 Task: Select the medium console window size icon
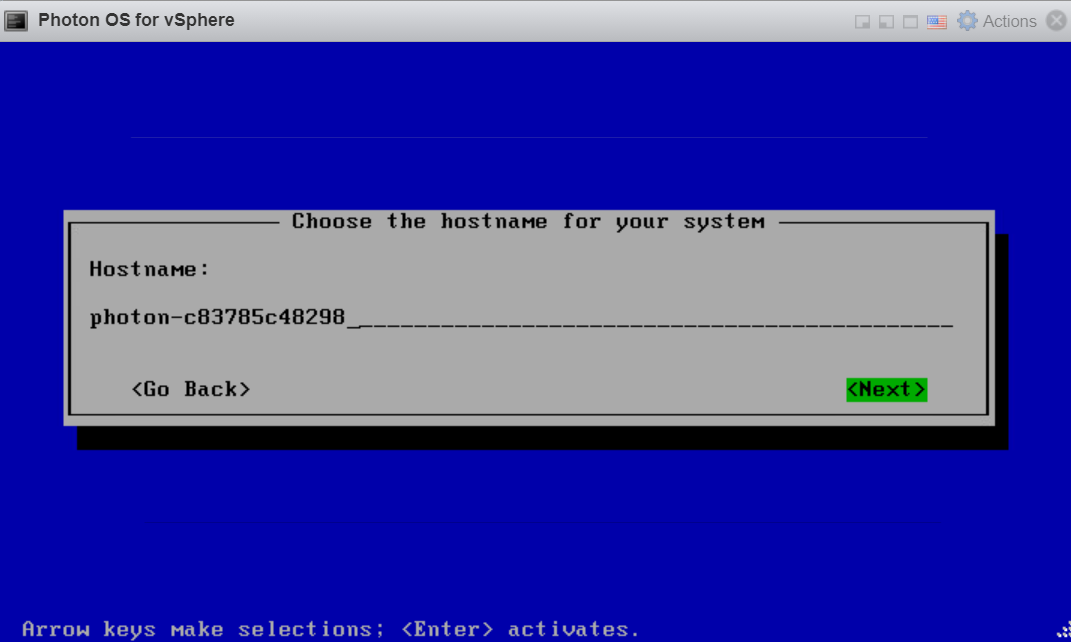click(x=886, y=22)
